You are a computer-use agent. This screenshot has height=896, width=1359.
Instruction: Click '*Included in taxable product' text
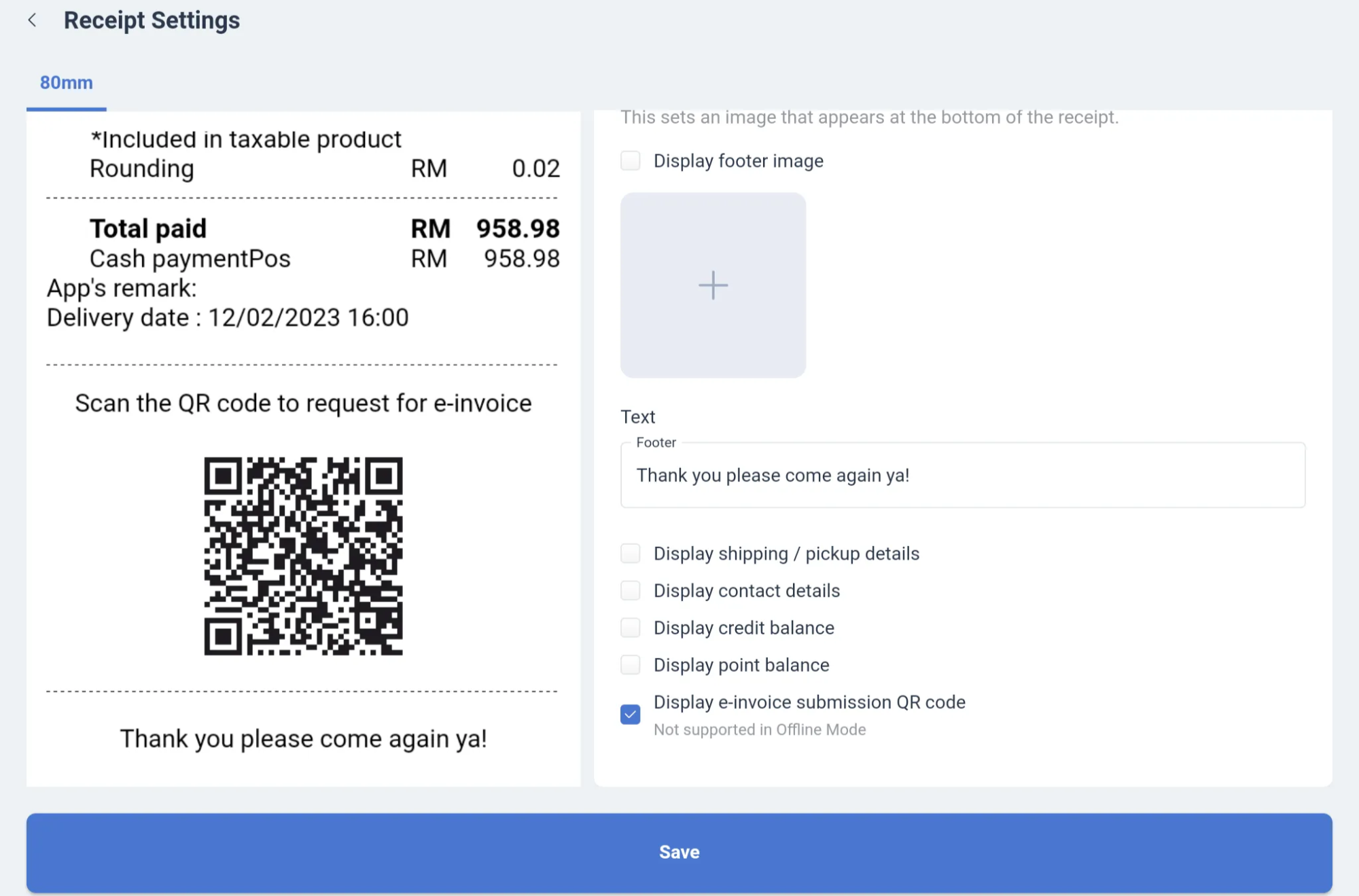pos(246,139)
